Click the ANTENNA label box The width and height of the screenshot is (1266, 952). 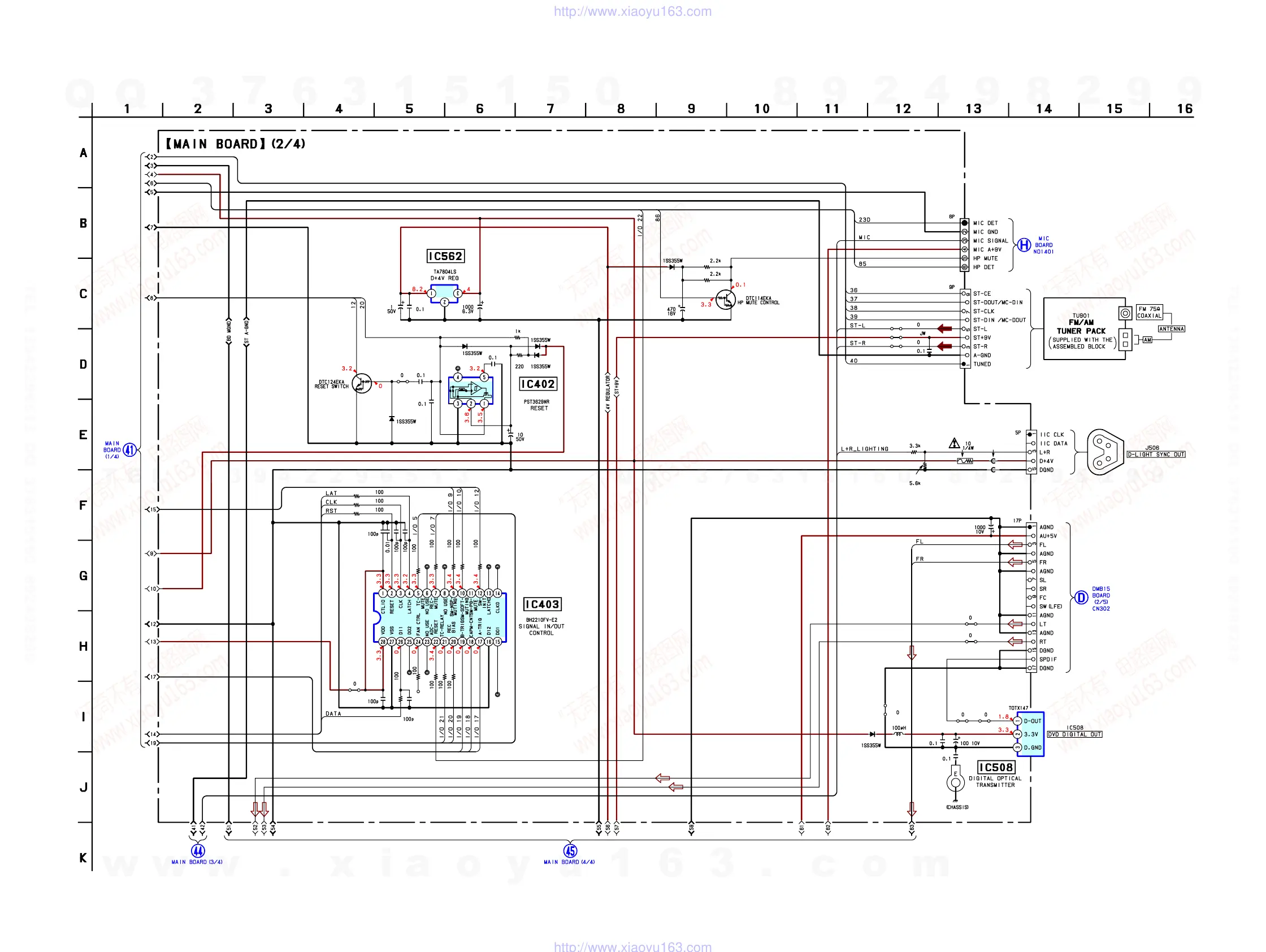pyautogui.click(x=1171, y=329)
